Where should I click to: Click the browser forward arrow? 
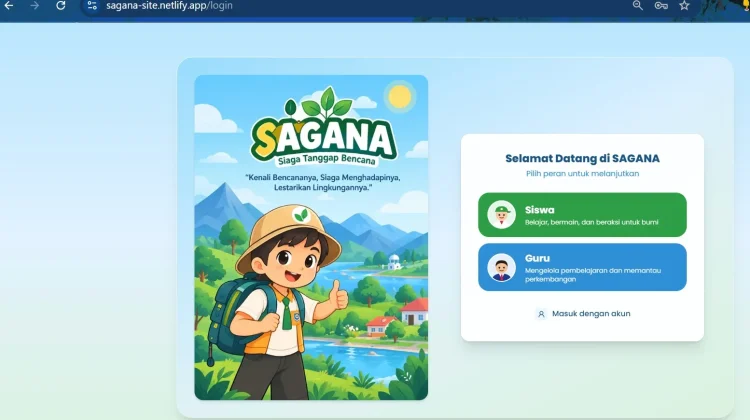click(34, 6)
